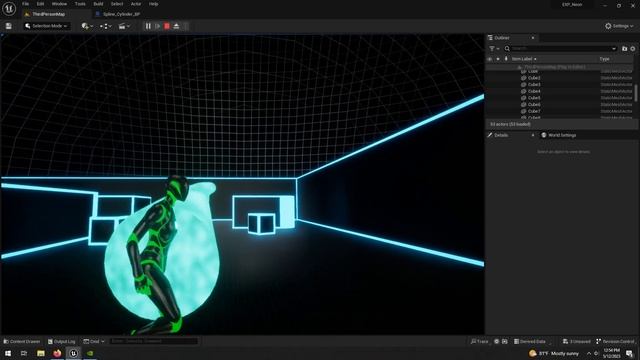Open the Select menu
The image size is (640, 360).
[x=117, y=4]
